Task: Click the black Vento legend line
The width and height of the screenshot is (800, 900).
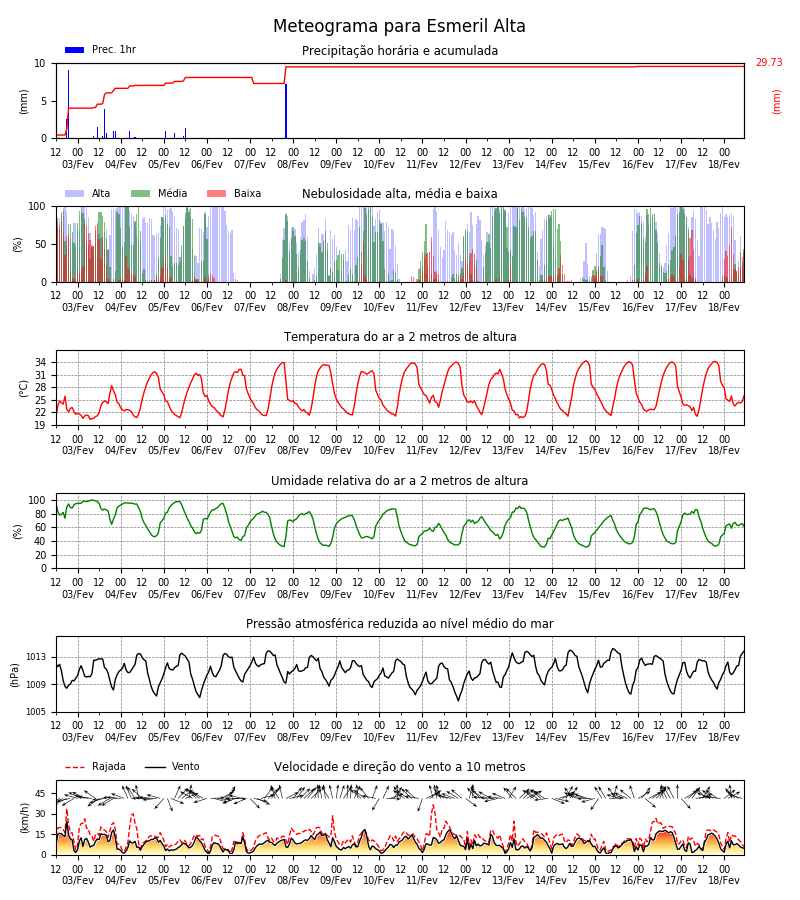Action: [155, 767]
